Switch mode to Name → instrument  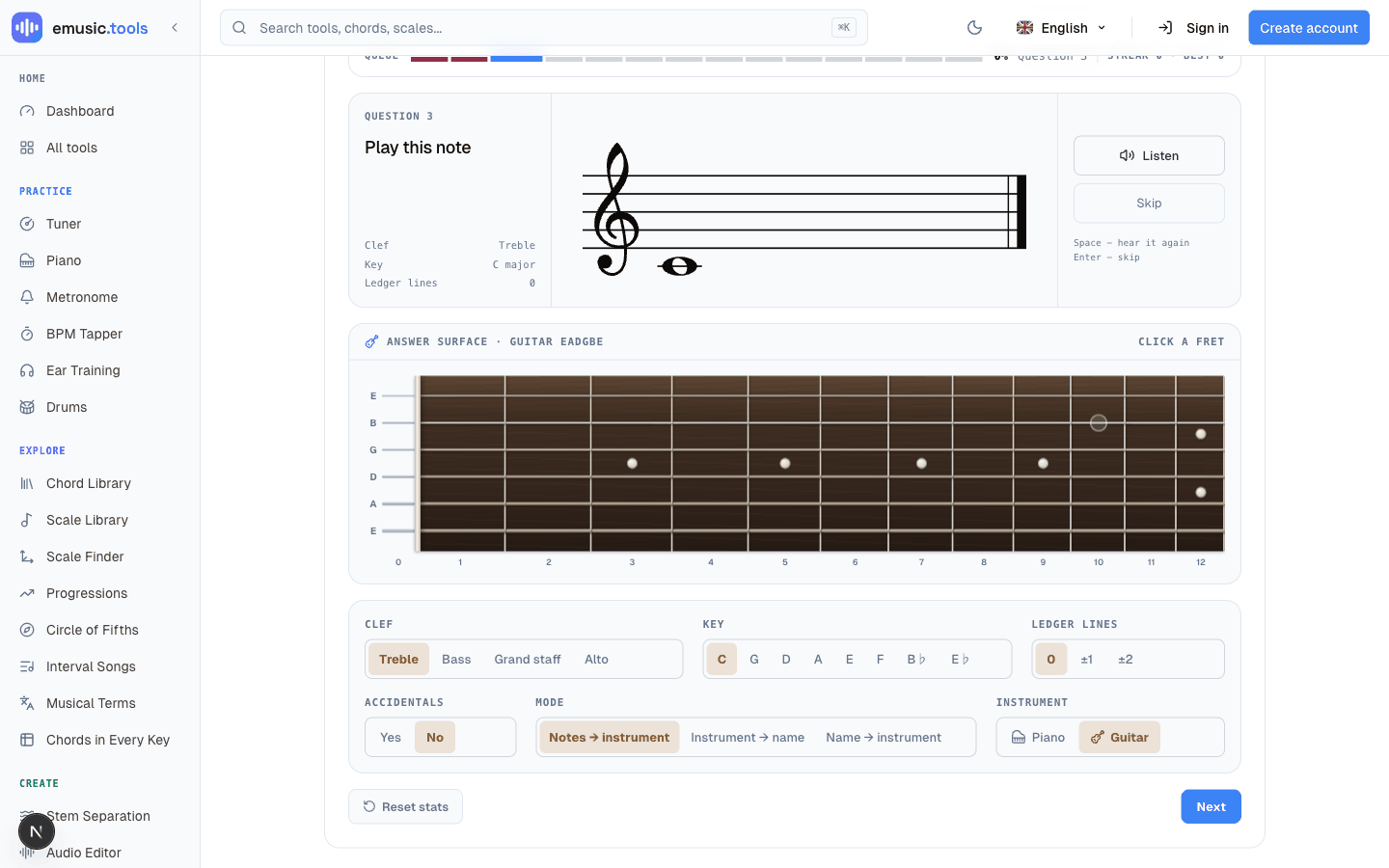[884, 738]
